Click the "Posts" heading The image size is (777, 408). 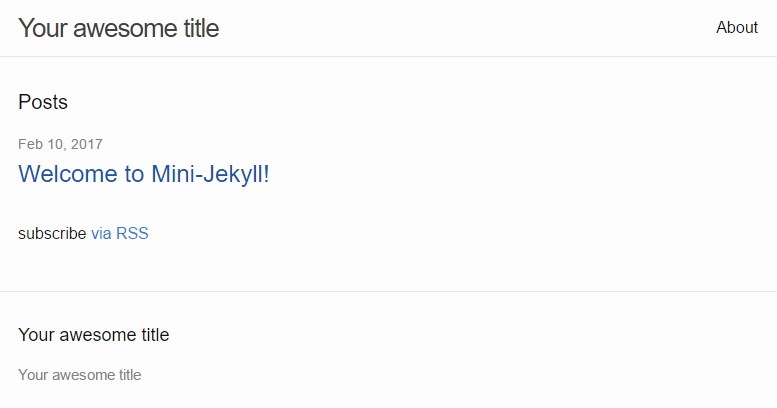pos(43,102)
